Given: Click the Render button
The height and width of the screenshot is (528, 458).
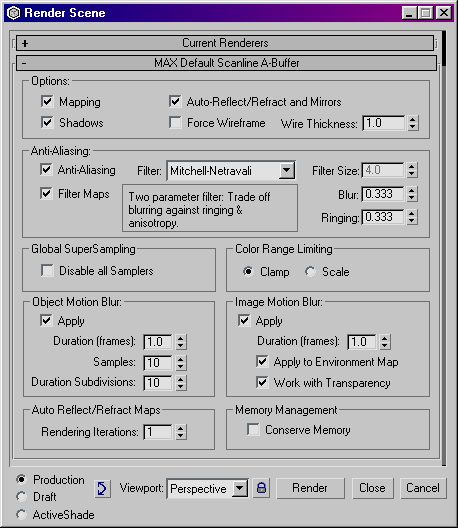Looking at the screenshot, I should pos(310,488).
